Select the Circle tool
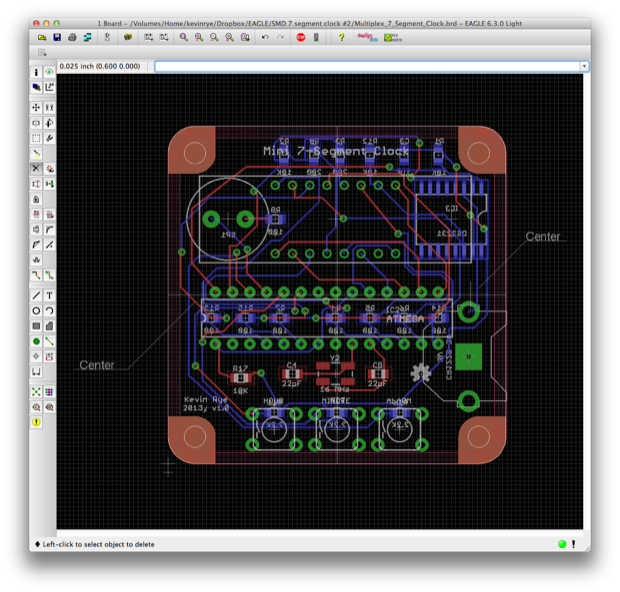The height and width of the screenshot is (592, 620). tap(36, 311)
